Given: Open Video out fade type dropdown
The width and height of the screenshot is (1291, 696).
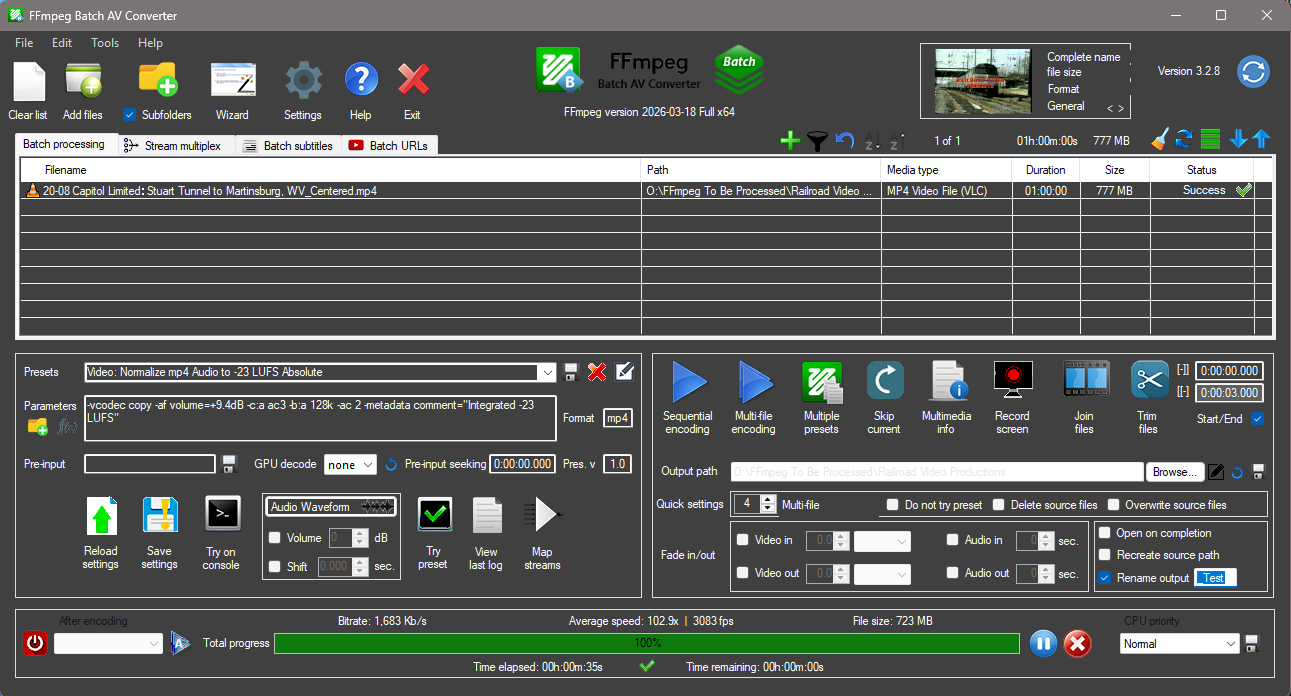Looking at the screenshot, I should 882,574.
